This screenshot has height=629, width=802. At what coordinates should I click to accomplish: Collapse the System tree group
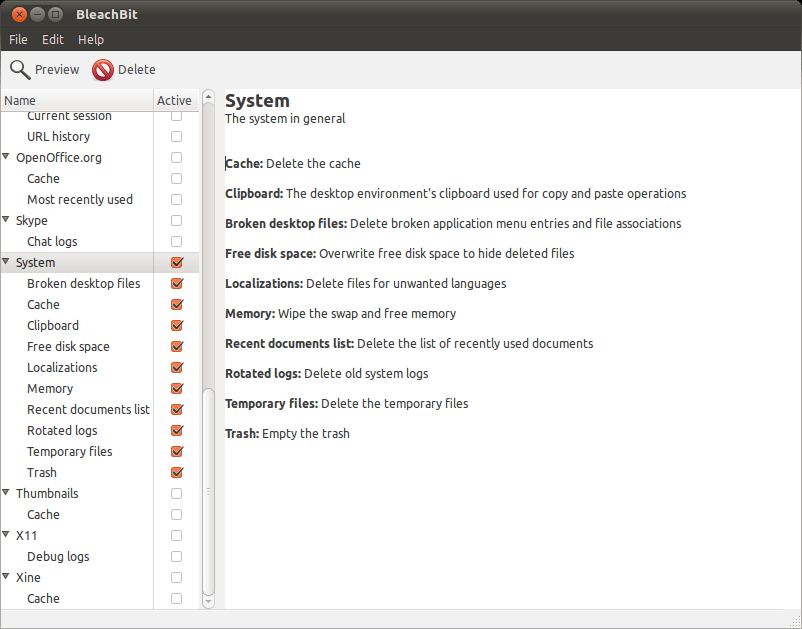(x=6, y=261)
